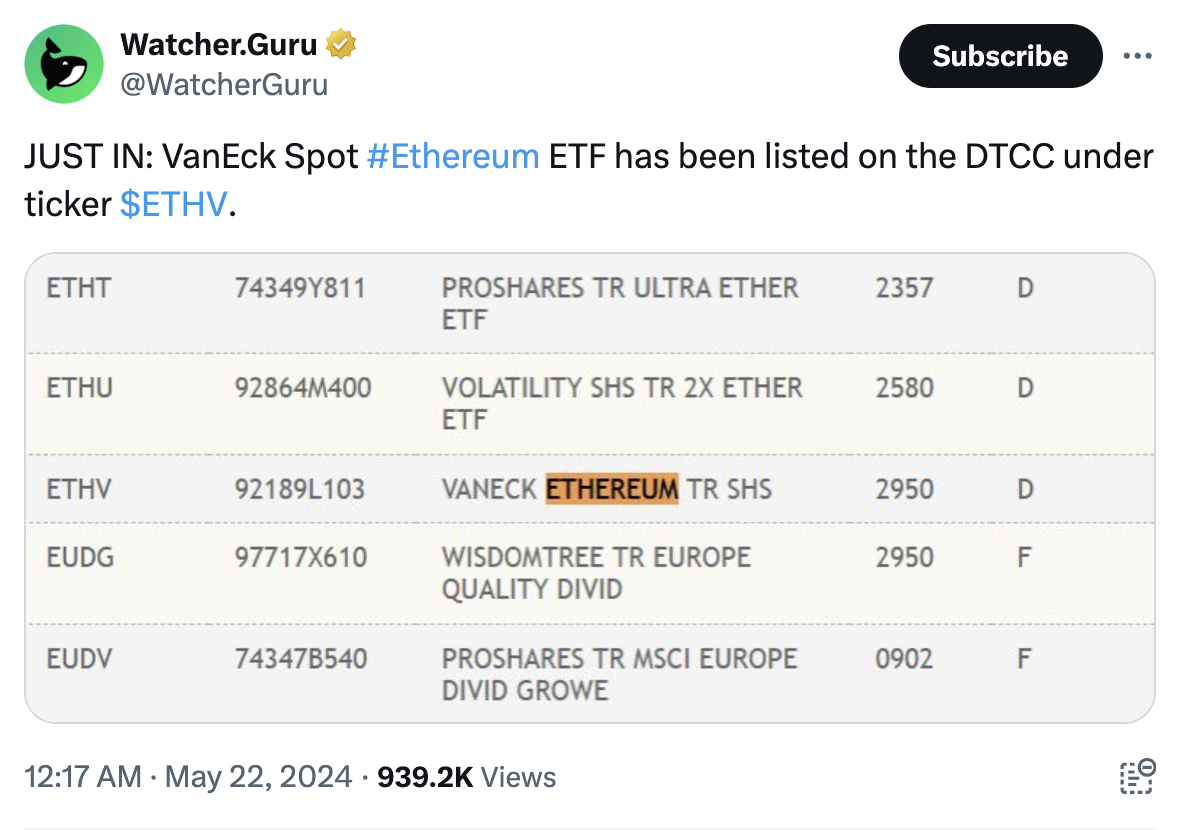Open the Watcher.Guru profile avatar

click(x=64, y=64)
